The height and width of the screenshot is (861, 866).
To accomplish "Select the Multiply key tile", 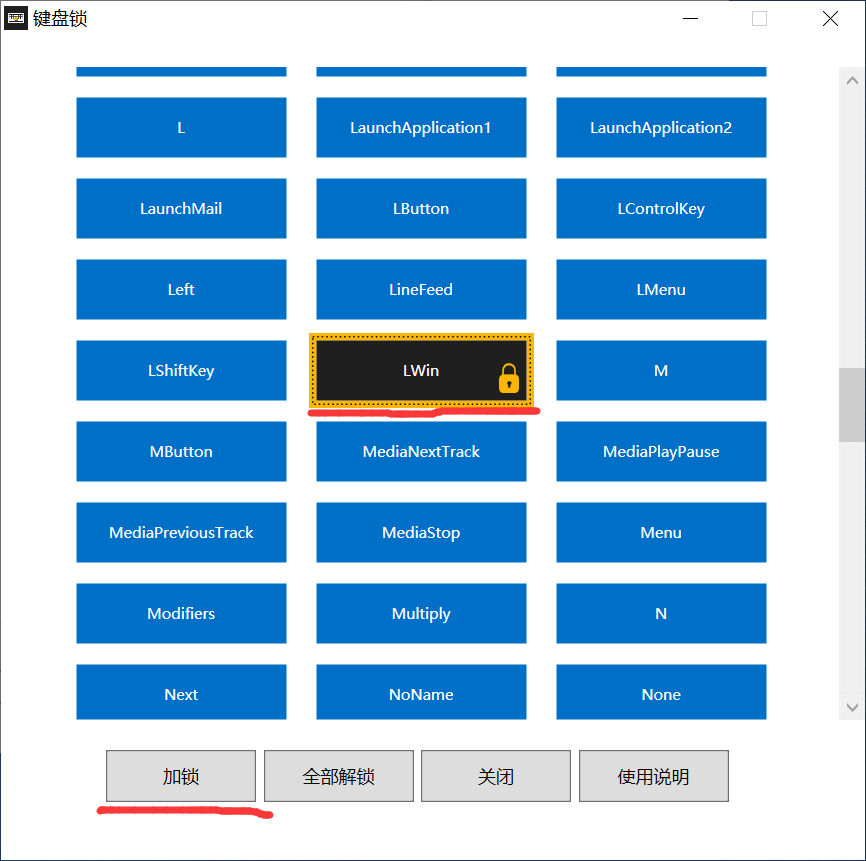I will pos(421,614).
